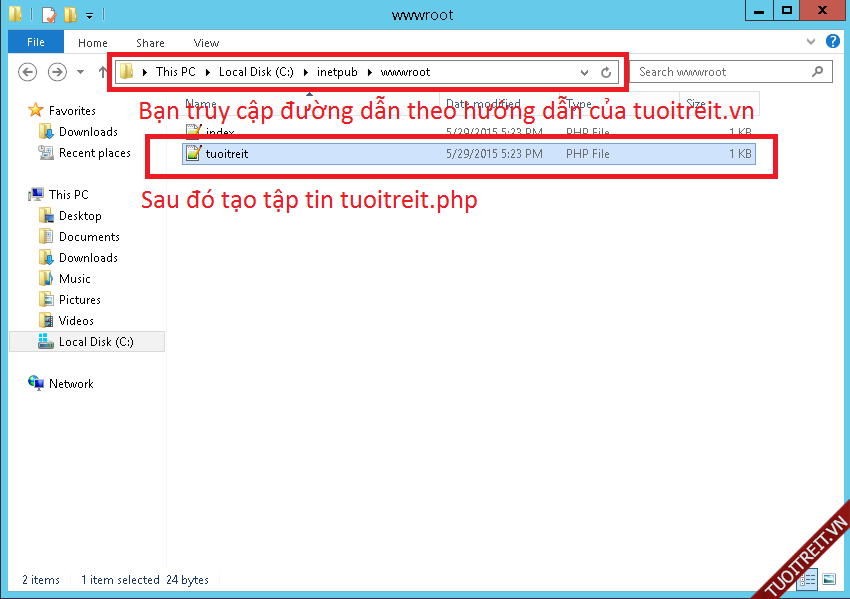
Task: Click the Up one level arrow
Action: click(103, 72)
